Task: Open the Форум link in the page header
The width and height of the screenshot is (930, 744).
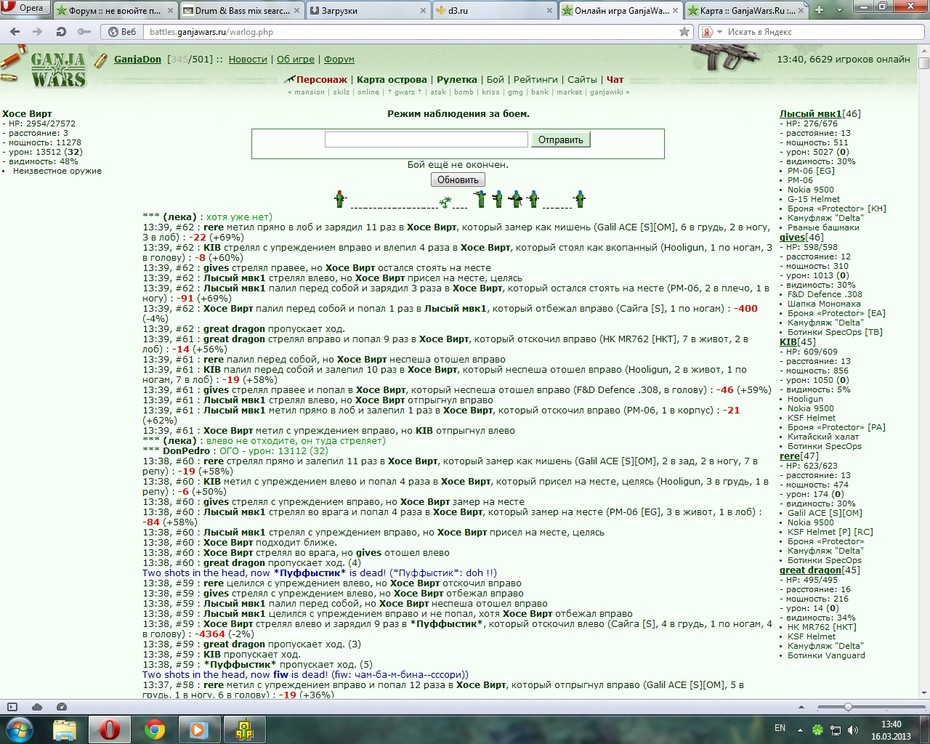Action: (339, 59)
